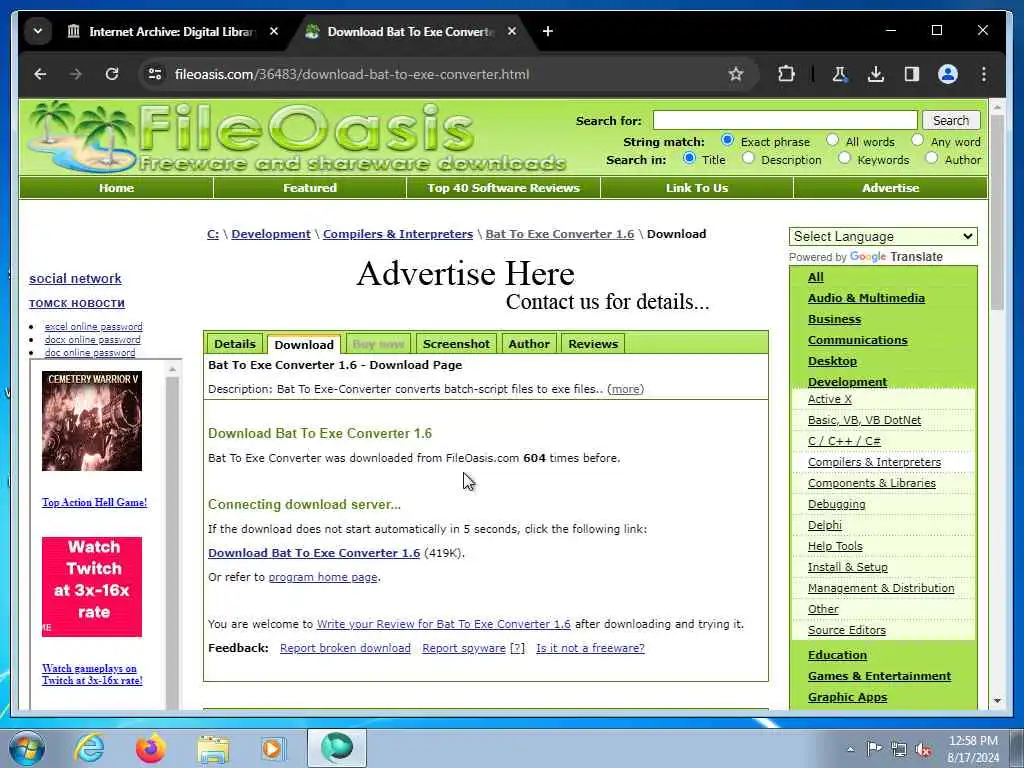Image resolution: width=1024 pixels, height=768 pixels.
Task: Click the muted volume tray icon
Action: click(923, 750)
